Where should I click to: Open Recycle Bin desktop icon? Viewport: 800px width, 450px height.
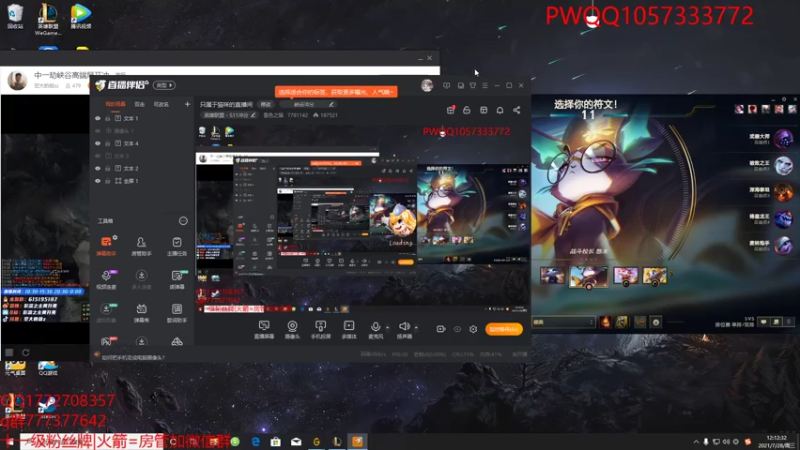click(15, 16)
